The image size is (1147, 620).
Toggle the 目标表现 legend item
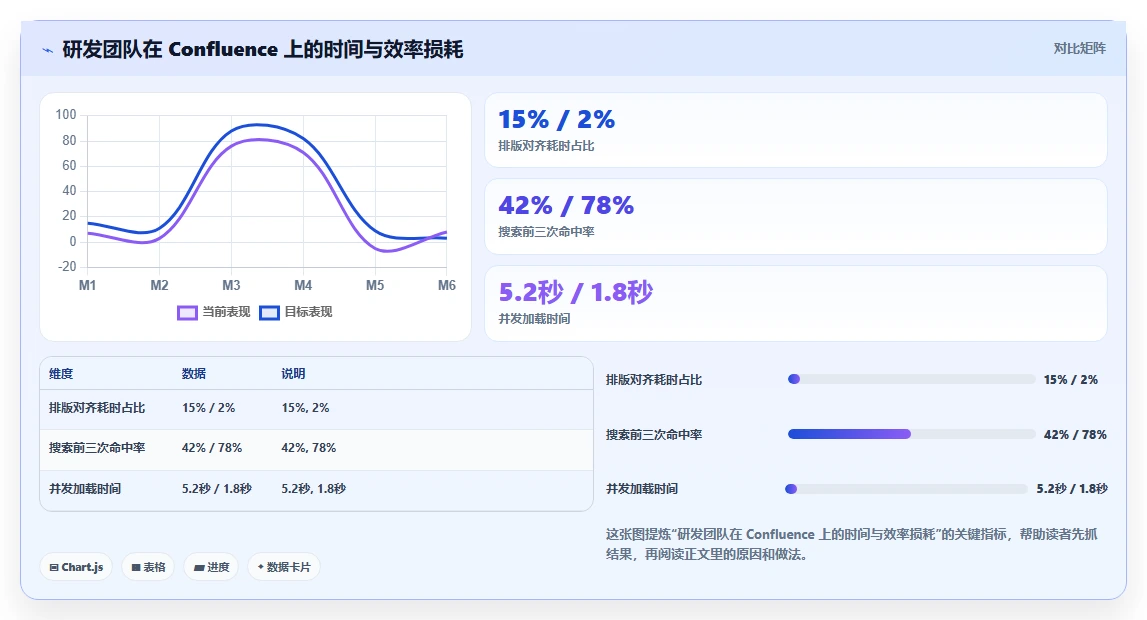point(296,312)
